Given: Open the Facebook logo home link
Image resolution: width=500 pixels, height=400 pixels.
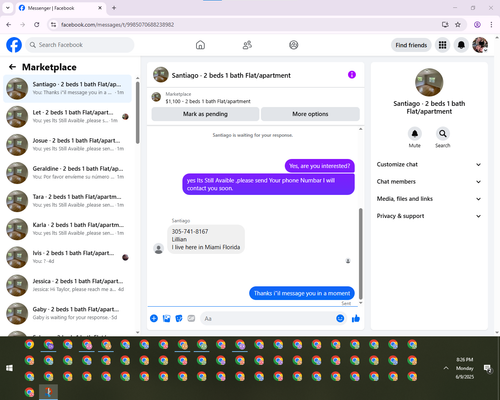Looking at the screenshot, I should coord(14,45).
